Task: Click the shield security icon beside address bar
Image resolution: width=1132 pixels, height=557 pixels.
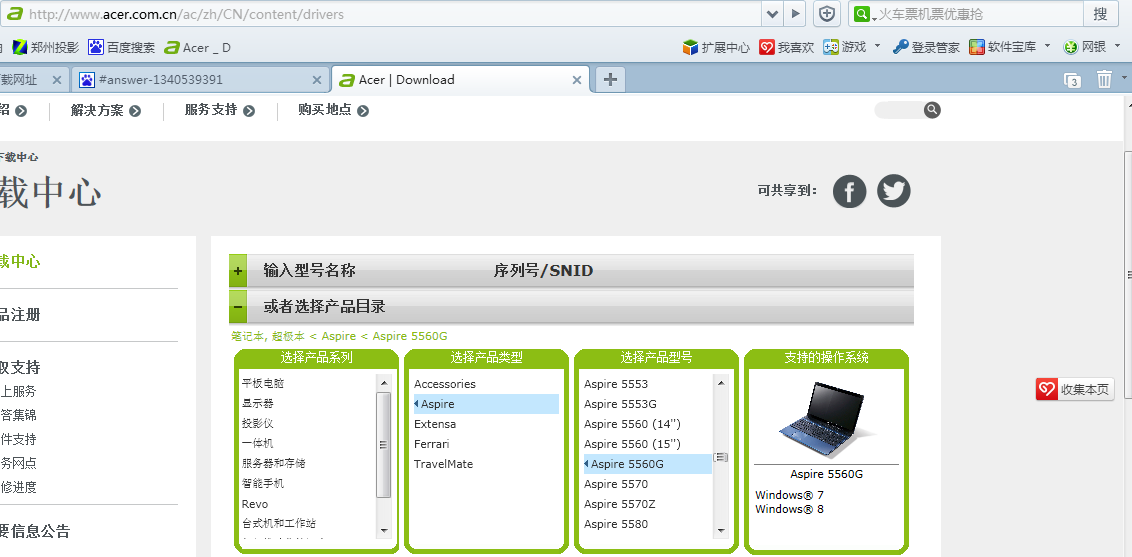Action: [827, 14]
